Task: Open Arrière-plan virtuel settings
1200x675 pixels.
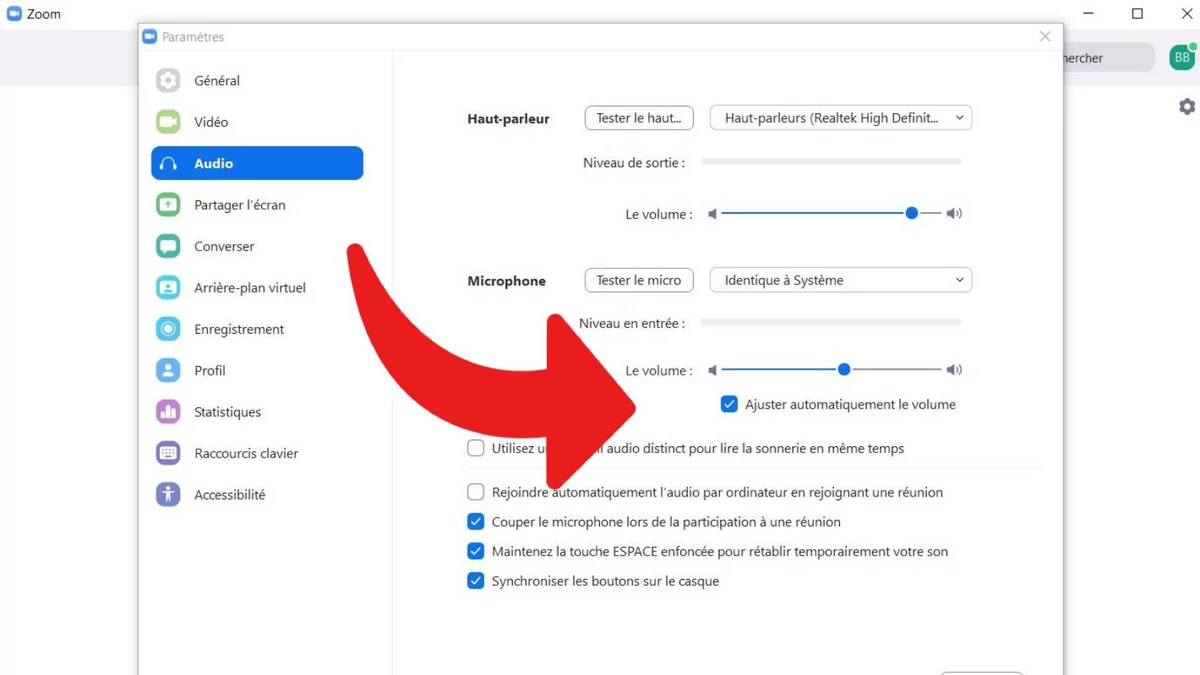Action: coord(257,288)
